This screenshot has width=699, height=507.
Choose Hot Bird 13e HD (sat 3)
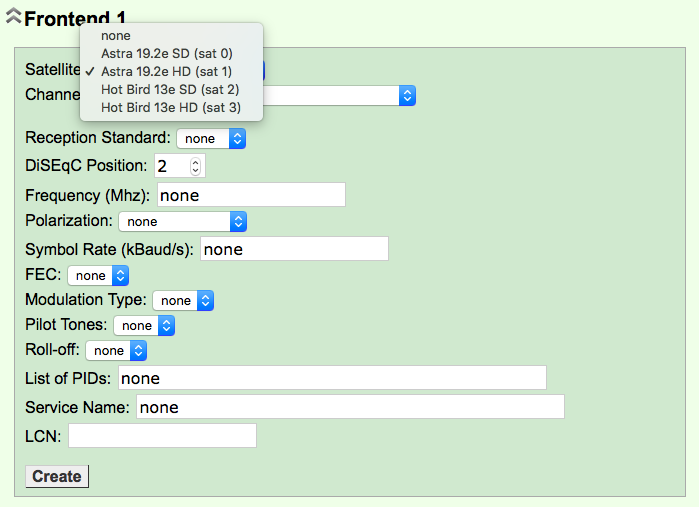coord(171,107)
